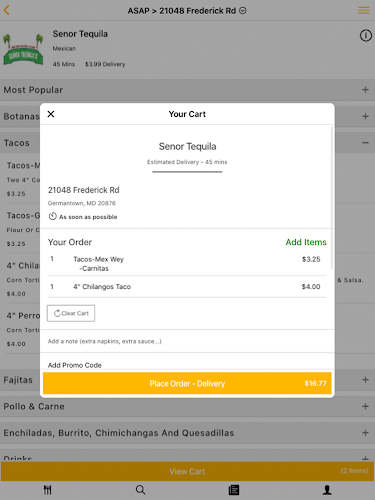
Task: Place Order - Delivery button
Action: click(187, 383)
